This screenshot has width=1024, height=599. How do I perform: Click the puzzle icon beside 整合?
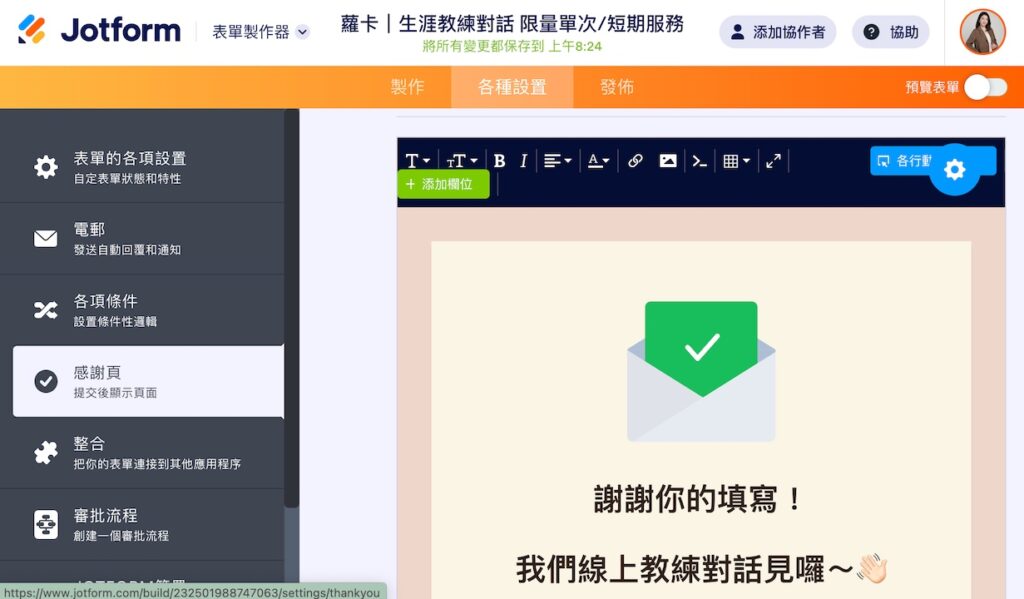pyautogui.click(x=46, y=453)
